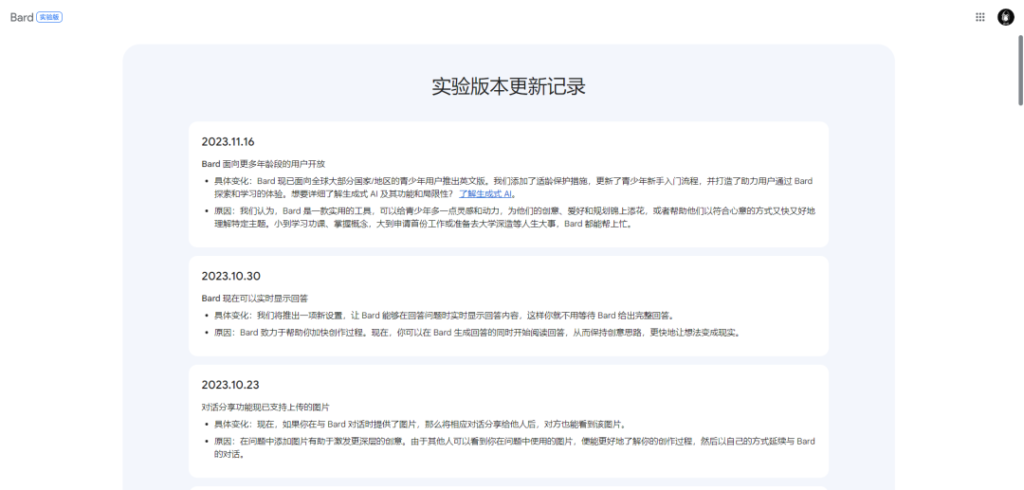1024x490 pixels.
Task: Select the 2023.10.23 date heading
Action: coord(231,385)
